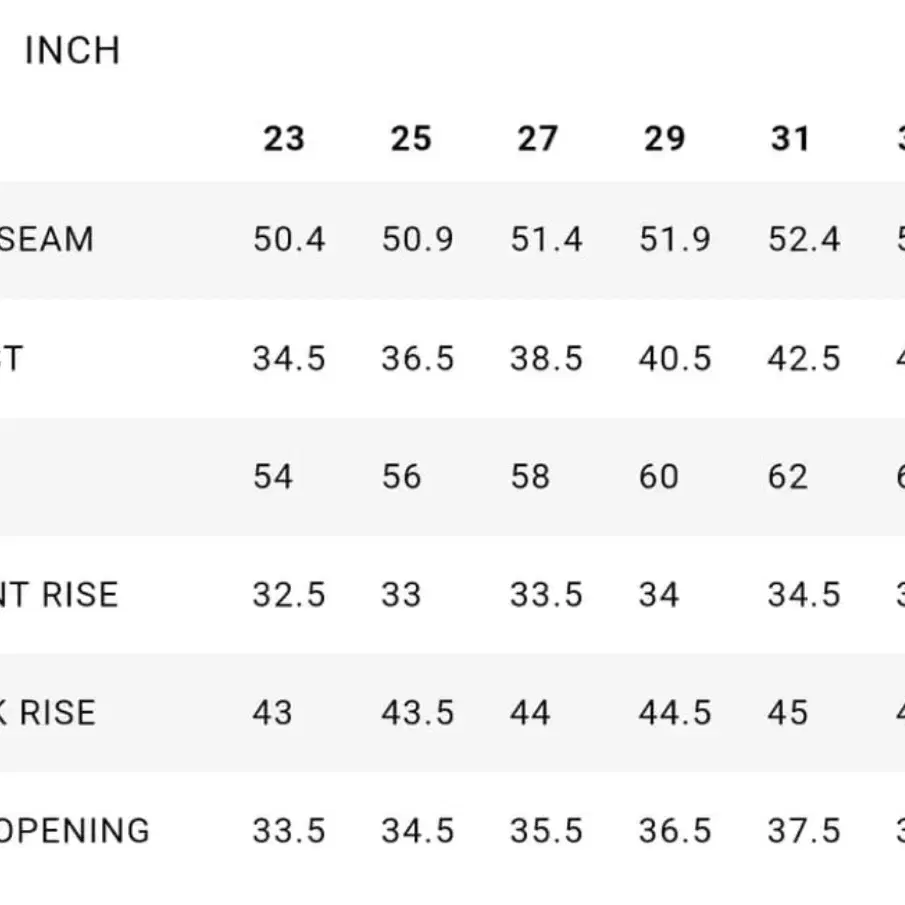Click the 37.5 opening value
905x905 pixels.
[804, 831]
